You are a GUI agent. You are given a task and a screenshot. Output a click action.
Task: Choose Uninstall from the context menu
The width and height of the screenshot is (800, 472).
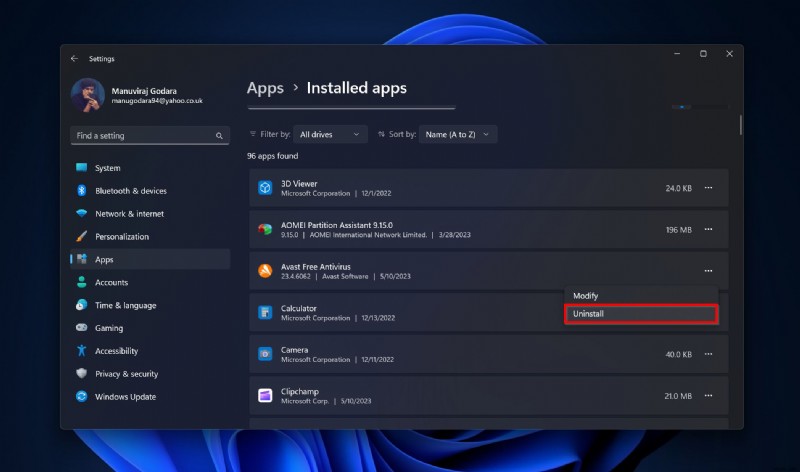coord(641,314)
